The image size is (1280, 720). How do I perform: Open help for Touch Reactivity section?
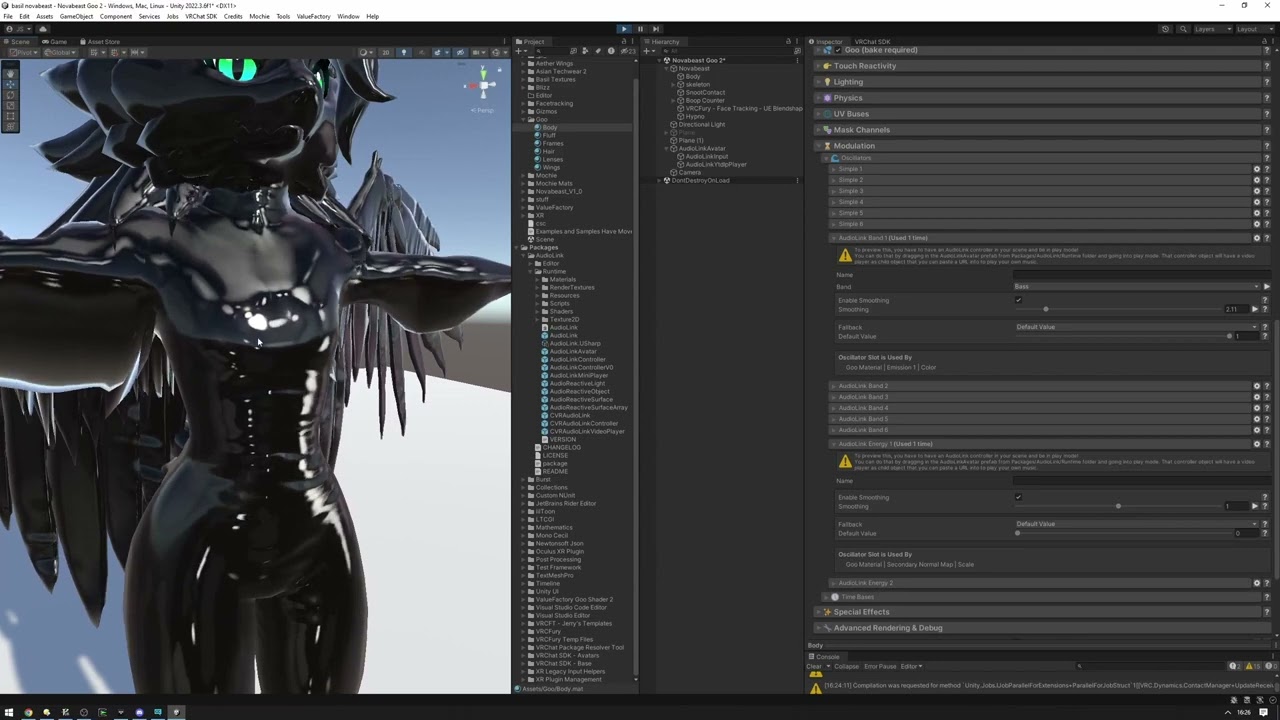(x=1267, y=66)
